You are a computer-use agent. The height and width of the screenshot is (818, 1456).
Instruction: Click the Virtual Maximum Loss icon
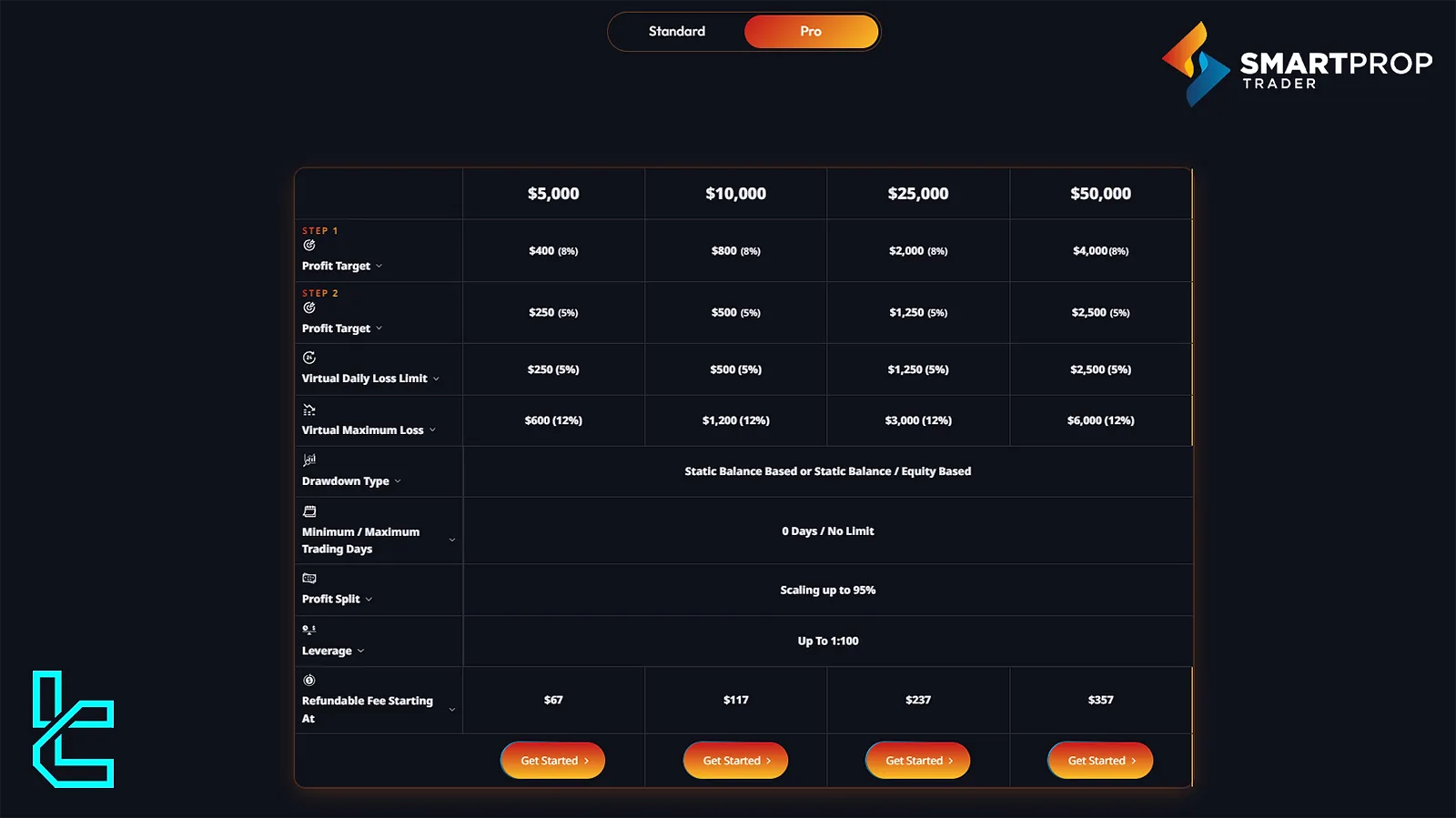(309, 409)
